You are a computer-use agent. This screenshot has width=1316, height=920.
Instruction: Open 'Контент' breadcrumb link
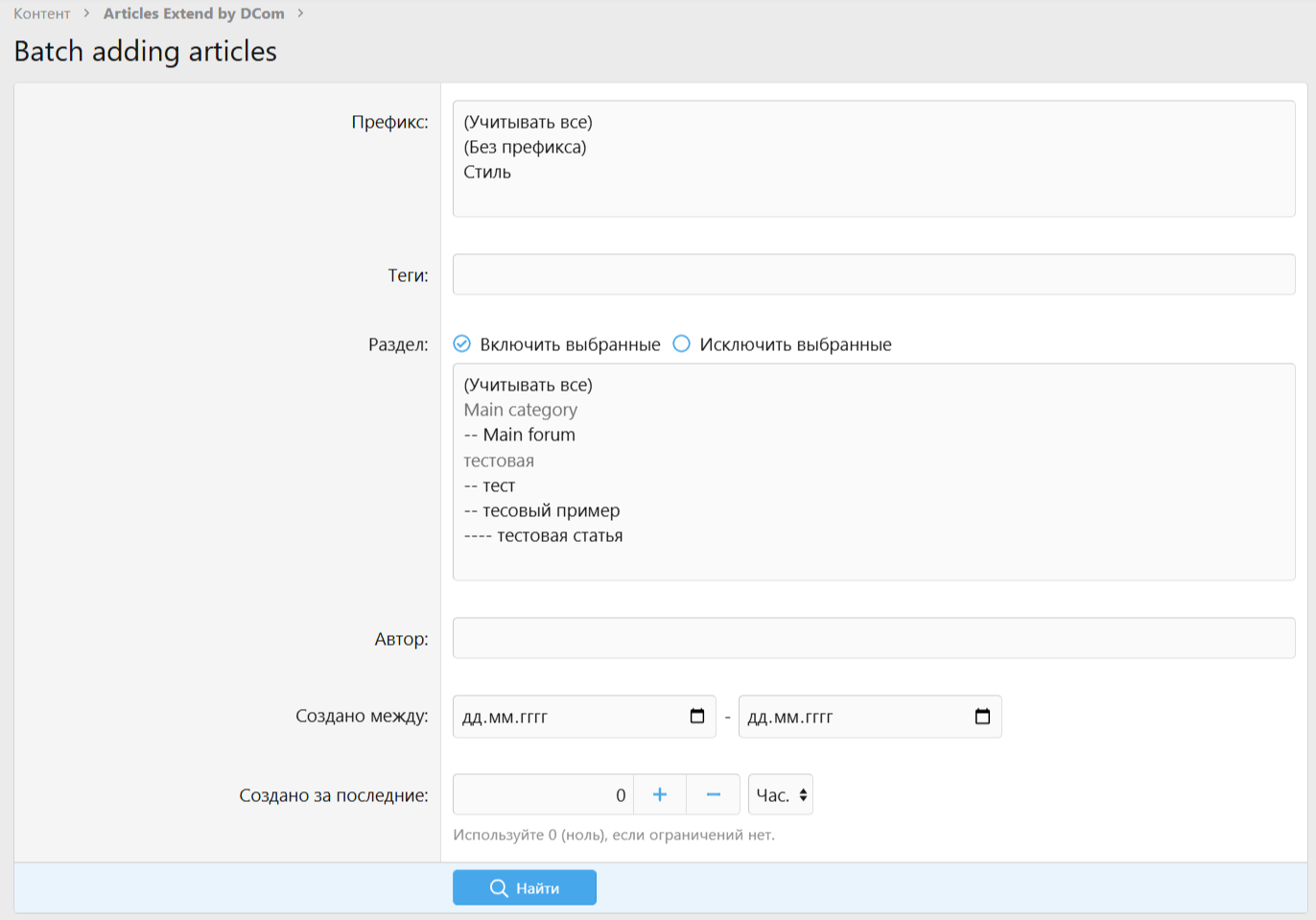pos(42,13)
